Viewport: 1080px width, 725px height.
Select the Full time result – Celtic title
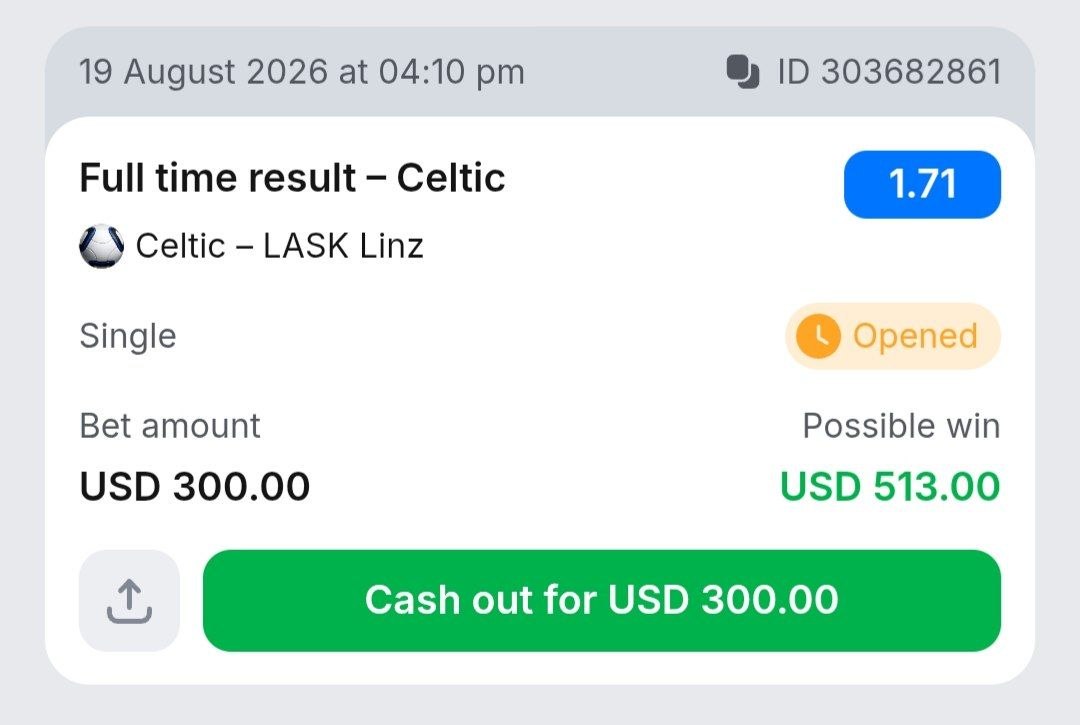(293, 178)
